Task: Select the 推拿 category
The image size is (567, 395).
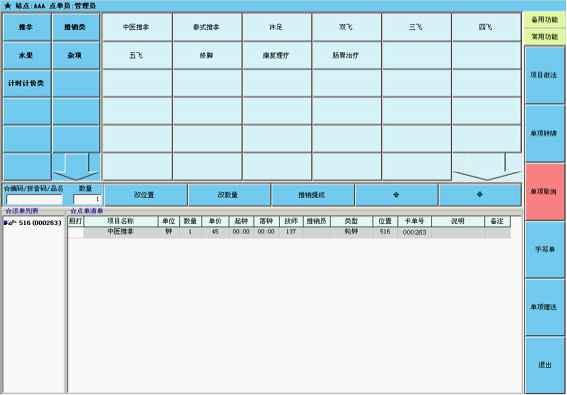Action: pyautogui.click(x=27, y=27)
